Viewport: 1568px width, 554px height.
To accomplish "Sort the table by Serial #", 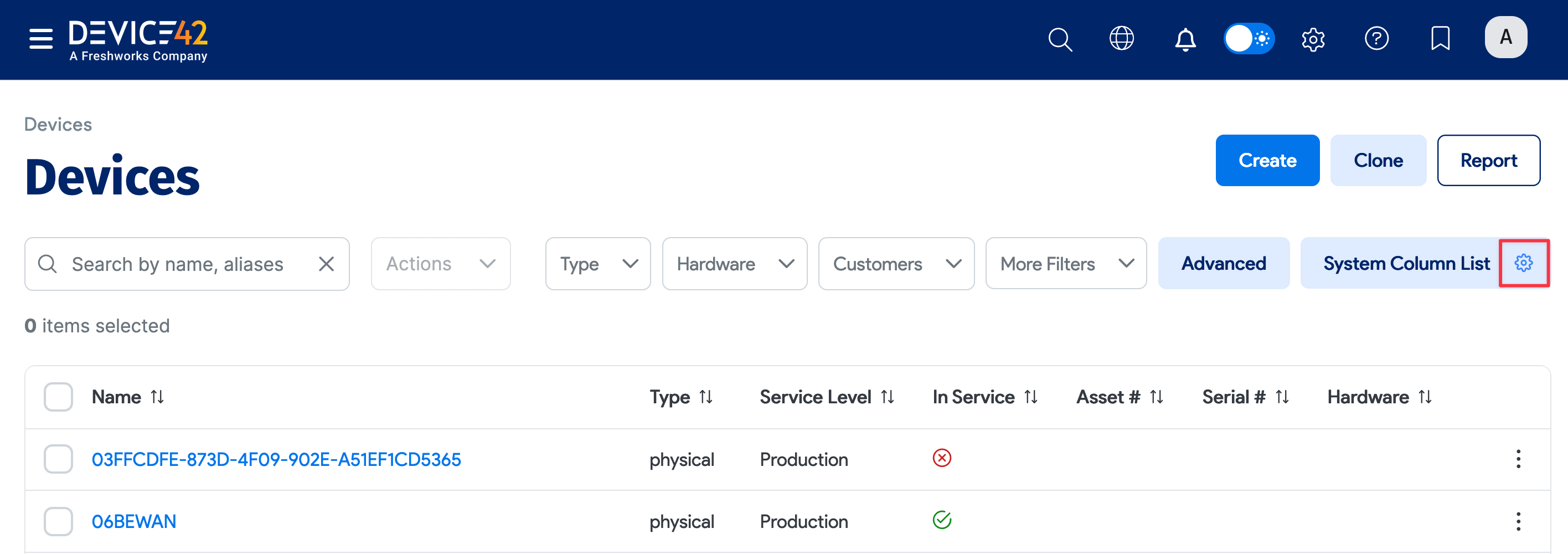I will (1246, 396).
